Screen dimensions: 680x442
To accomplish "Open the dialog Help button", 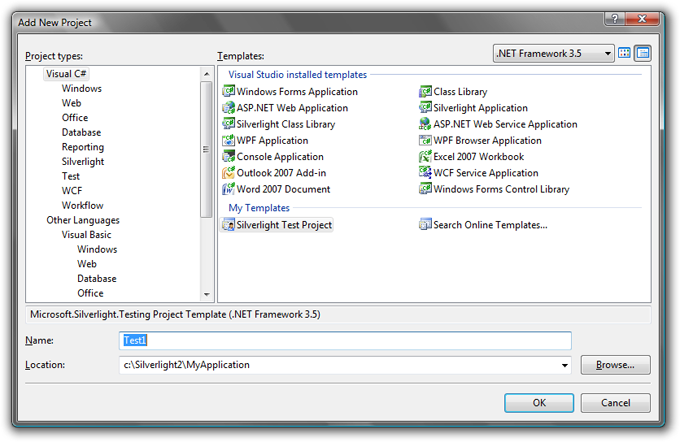I will click(615, 19).
